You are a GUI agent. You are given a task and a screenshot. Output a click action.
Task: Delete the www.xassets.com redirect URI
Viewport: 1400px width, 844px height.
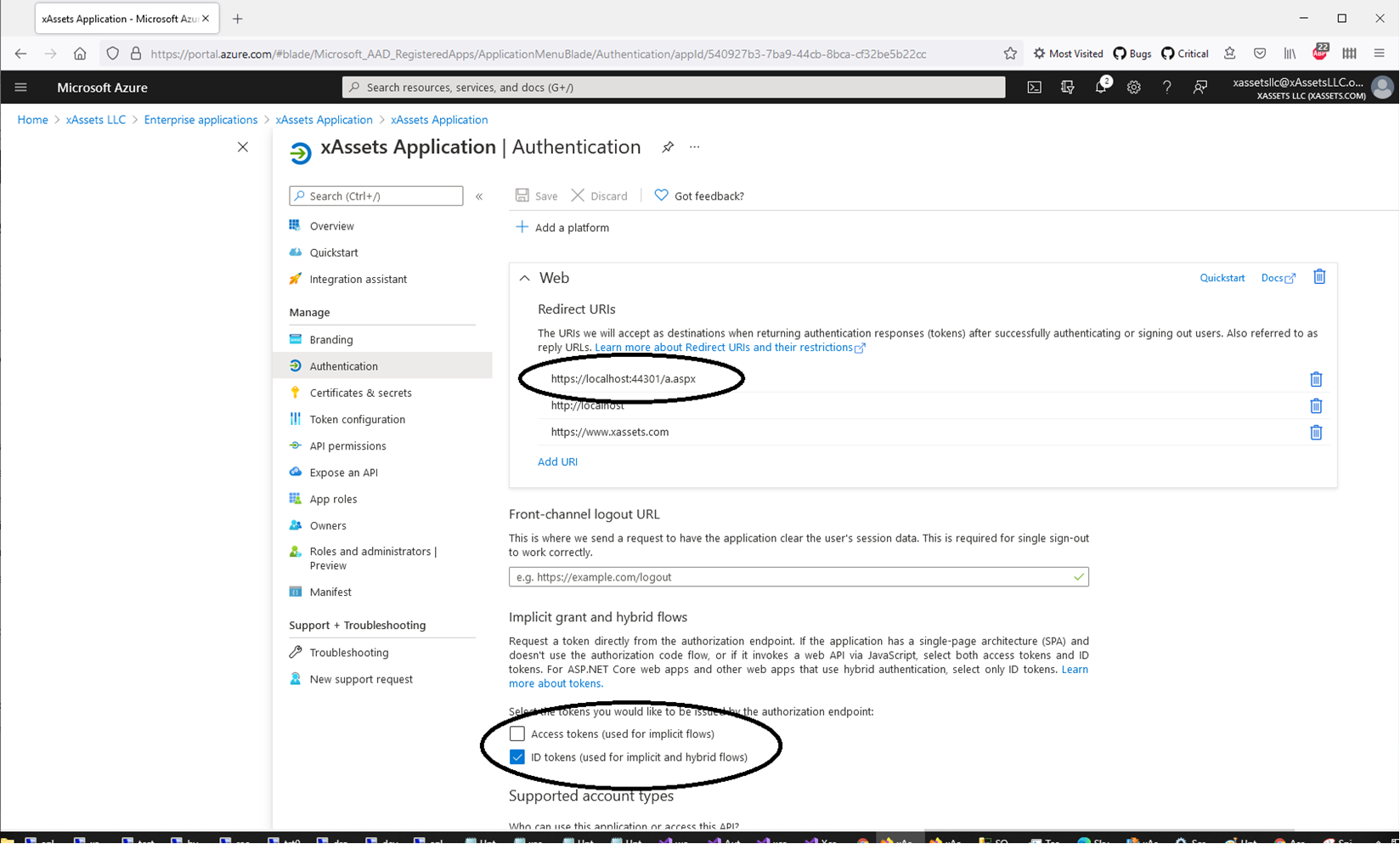pyautogui.click(x=1315, y=433)
